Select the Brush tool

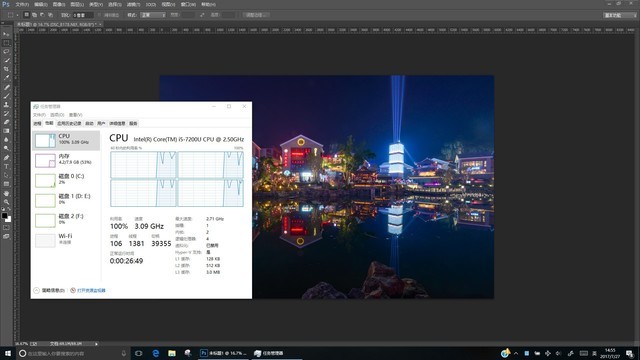coord(6,96)
